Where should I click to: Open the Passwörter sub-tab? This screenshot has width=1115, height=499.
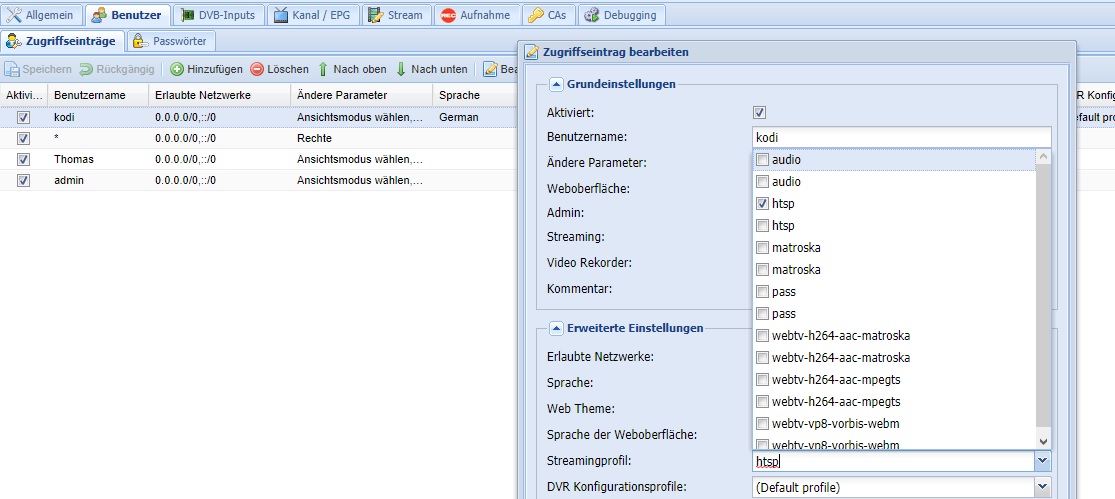(x=171, y=41)
